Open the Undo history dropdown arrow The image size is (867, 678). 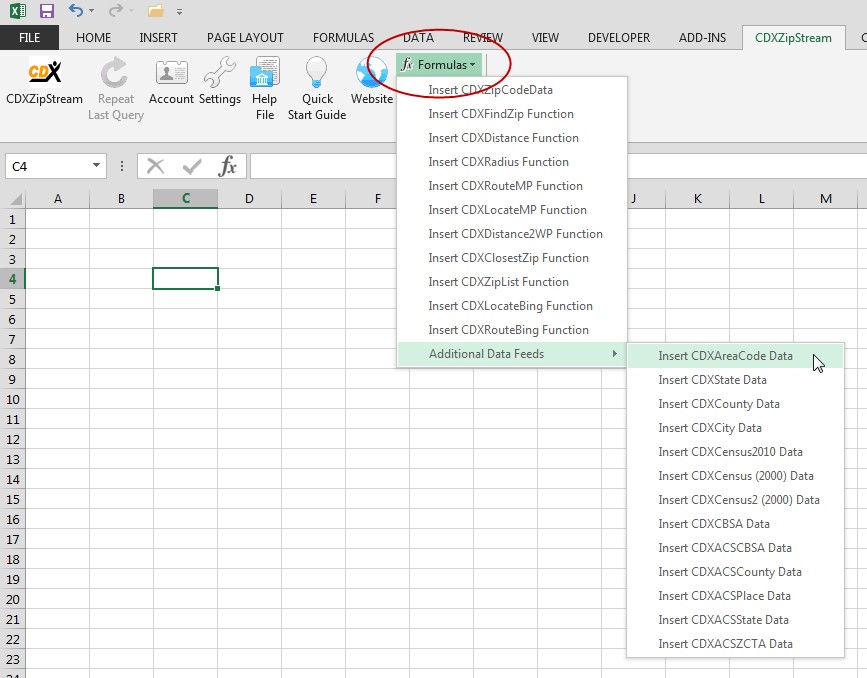click(x=91, y=11)
